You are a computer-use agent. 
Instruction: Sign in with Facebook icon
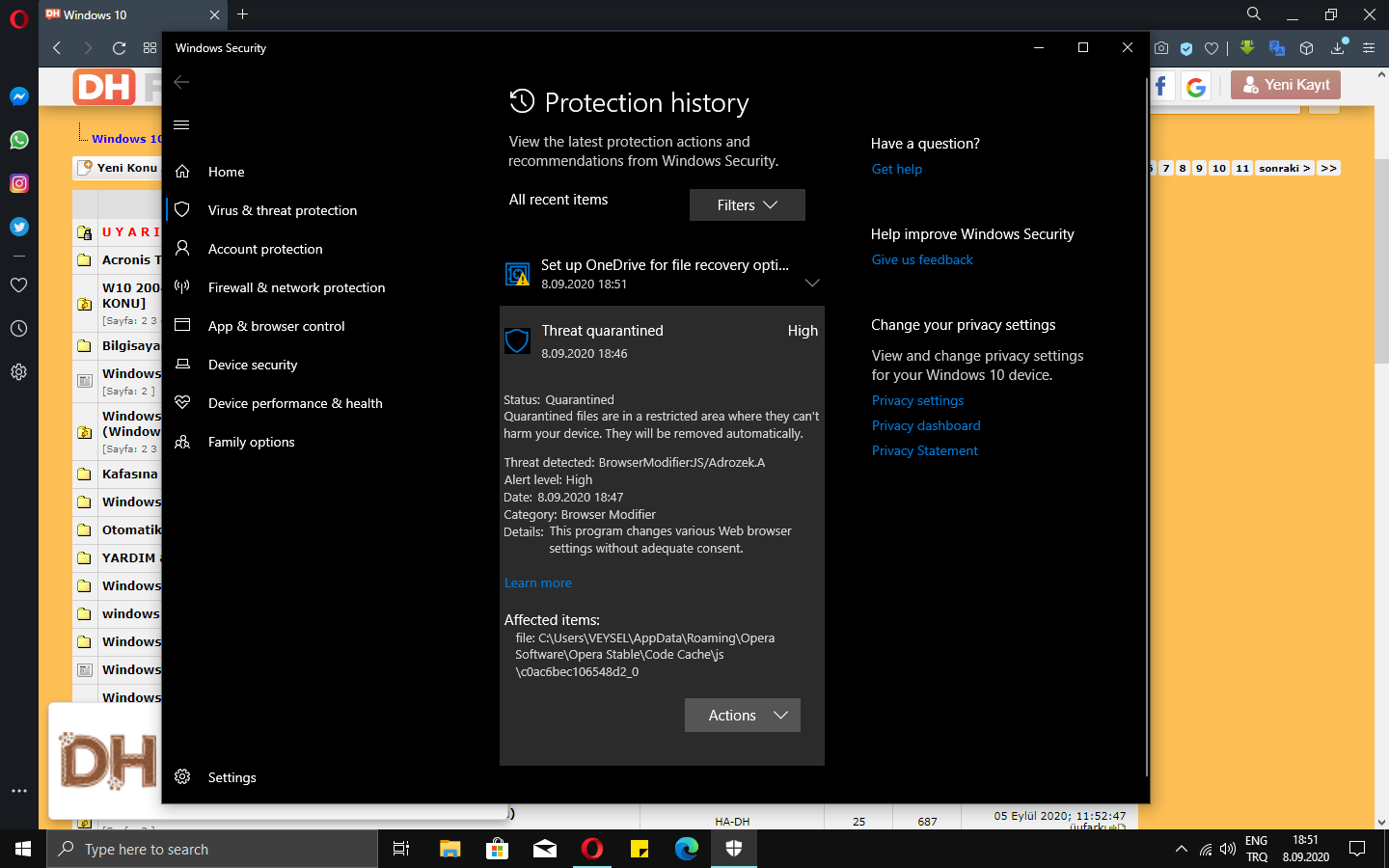(1160, 87)
